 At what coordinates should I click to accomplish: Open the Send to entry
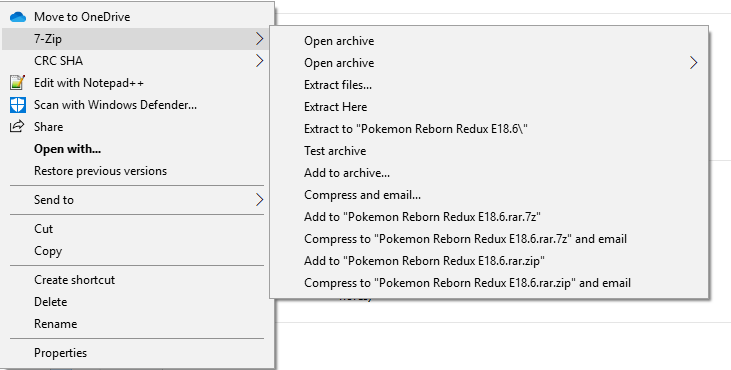135,200
